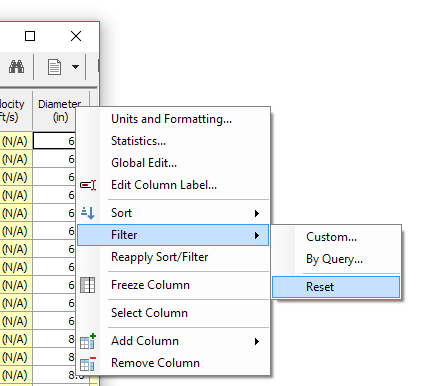Click the Remove Column minus icon
Viewport: 421px width, 386px height.
[x=88, y=363]
